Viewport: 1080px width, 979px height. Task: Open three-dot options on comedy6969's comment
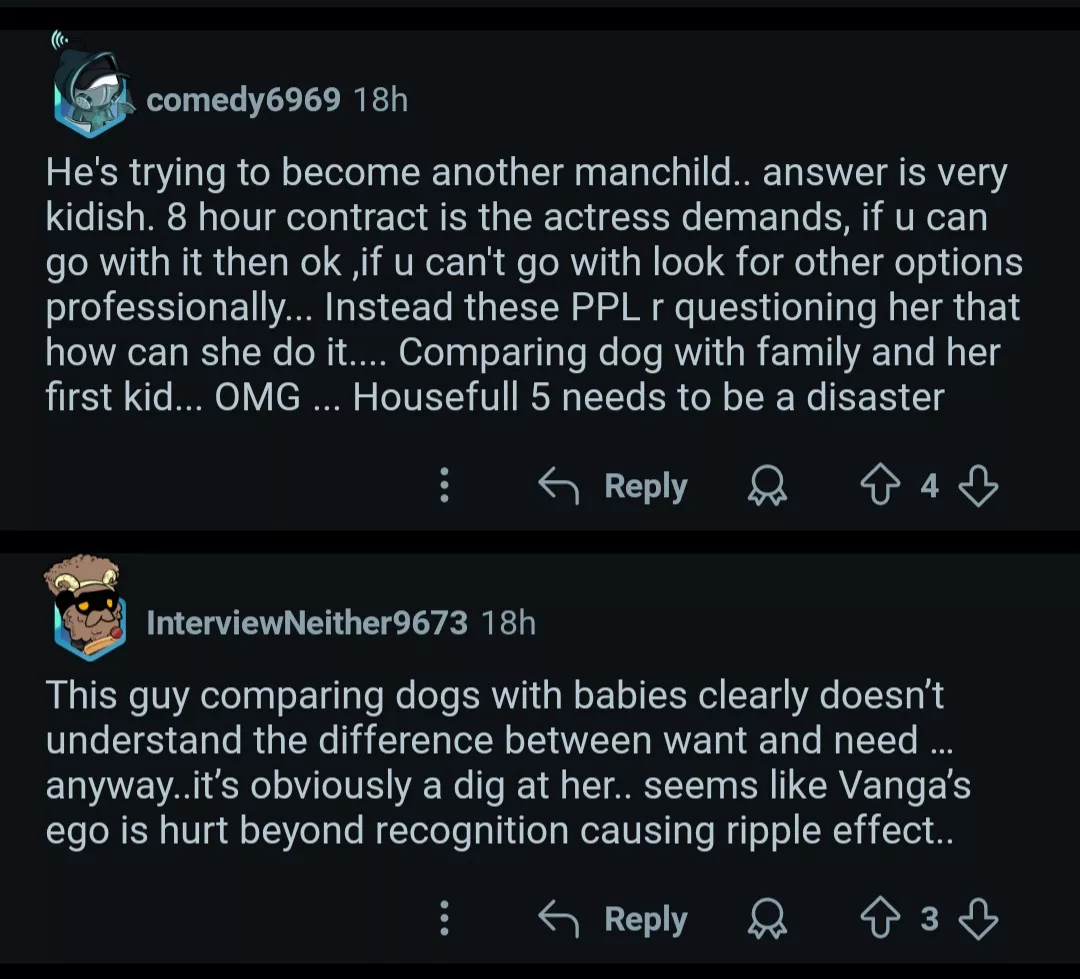445,487
